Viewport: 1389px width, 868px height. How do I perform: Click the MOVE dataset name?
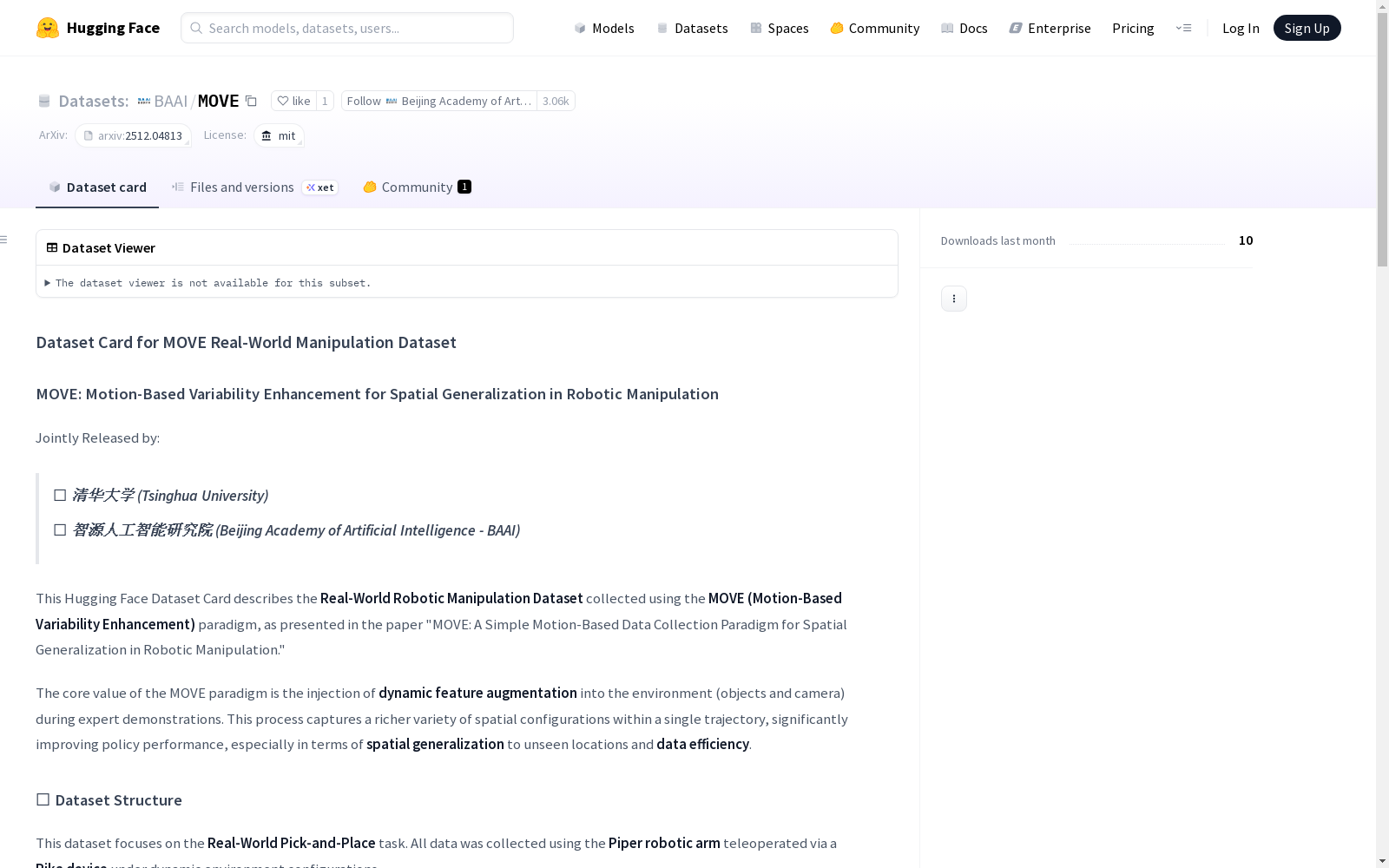click(218, 101)
